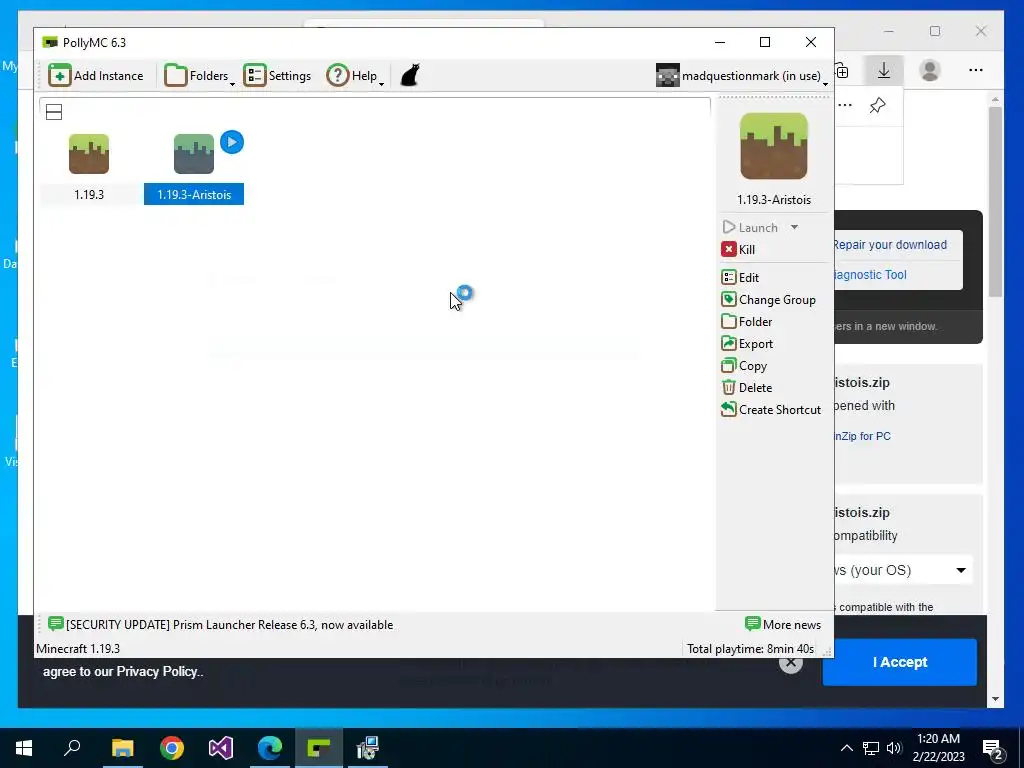Screen dimensions: 1024x768
Task: Expand the Launch dropdown arrow
Action: pos(794,227)
